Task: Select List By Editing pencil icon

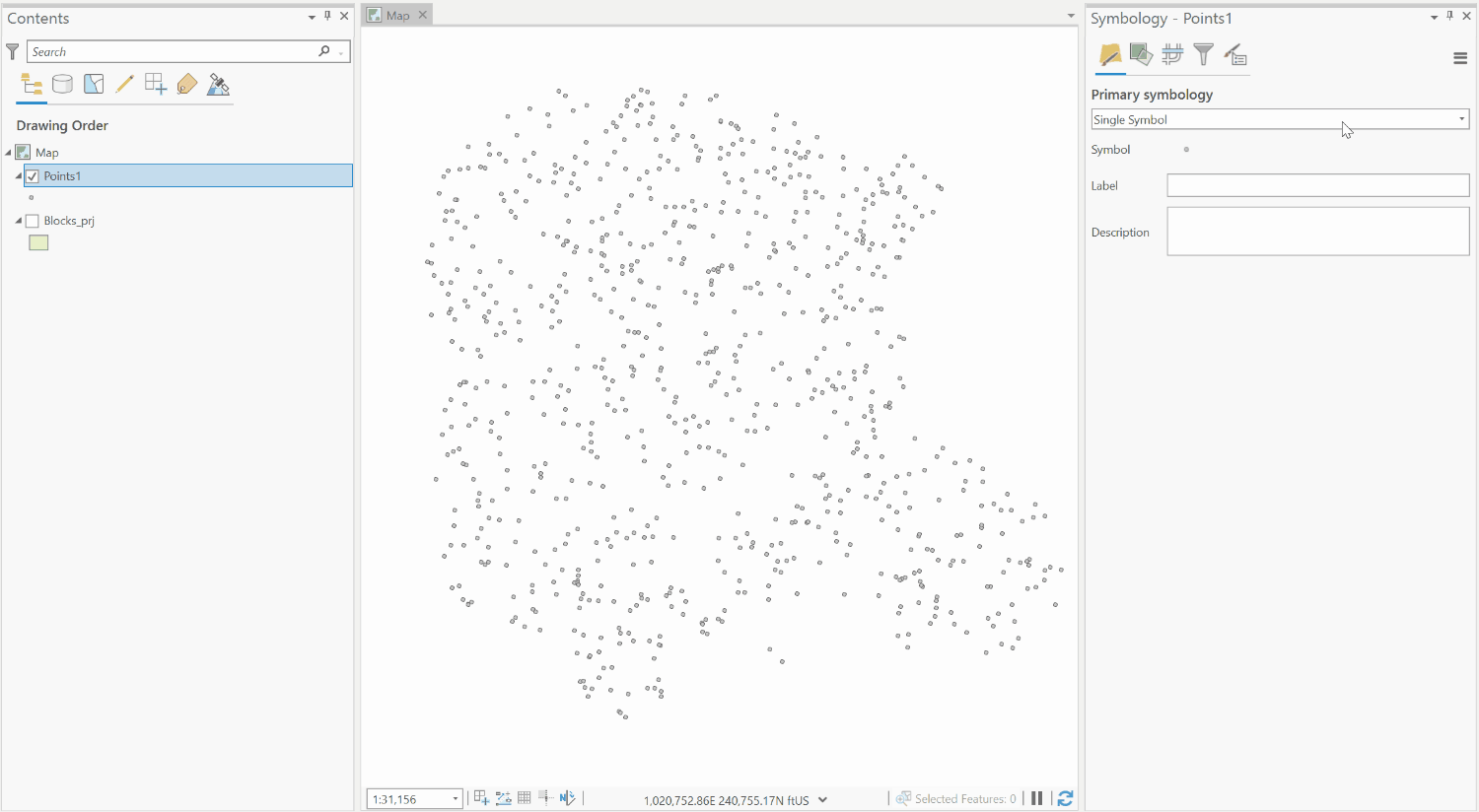Action: (x=124, y=85)
